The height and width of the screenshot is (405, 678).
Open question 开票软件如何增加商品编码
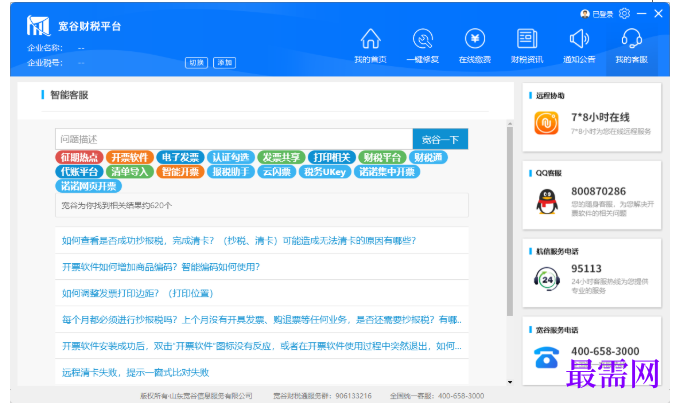(161, 267)
